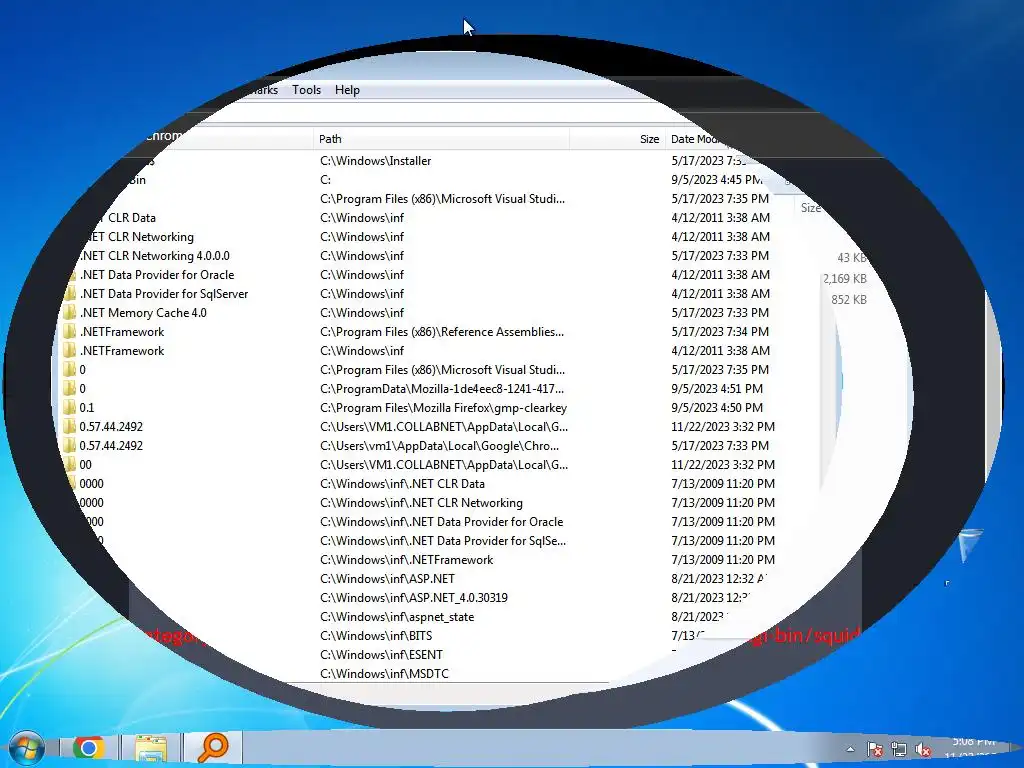The image size is (1024, 768).
Task: Open the taskbar clock showing 5:08 PM
Action: click(x=972, y=748)
